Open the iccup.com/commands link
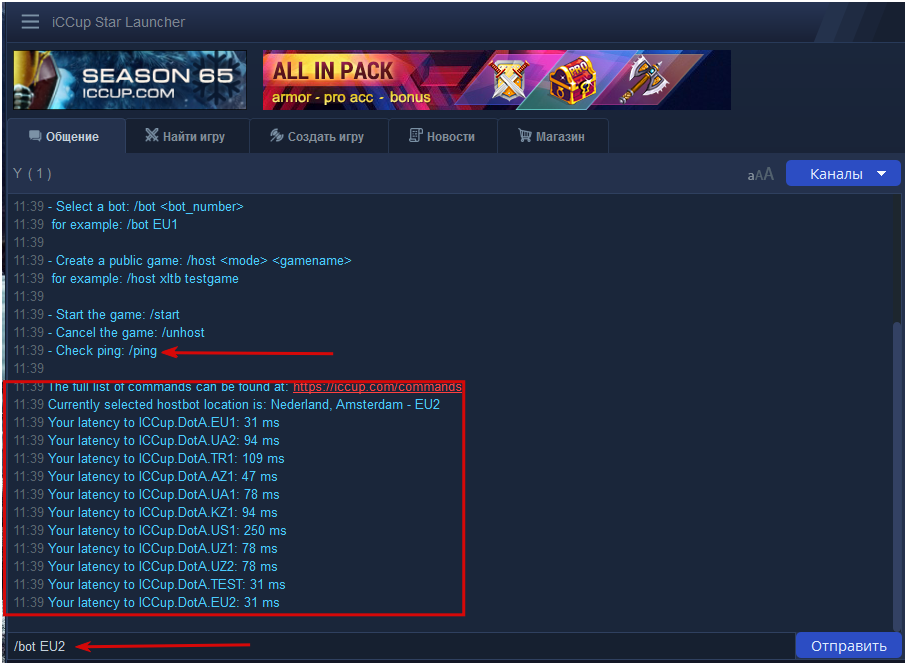This screenshot has width=905, height=663. (x=377, y=387)
